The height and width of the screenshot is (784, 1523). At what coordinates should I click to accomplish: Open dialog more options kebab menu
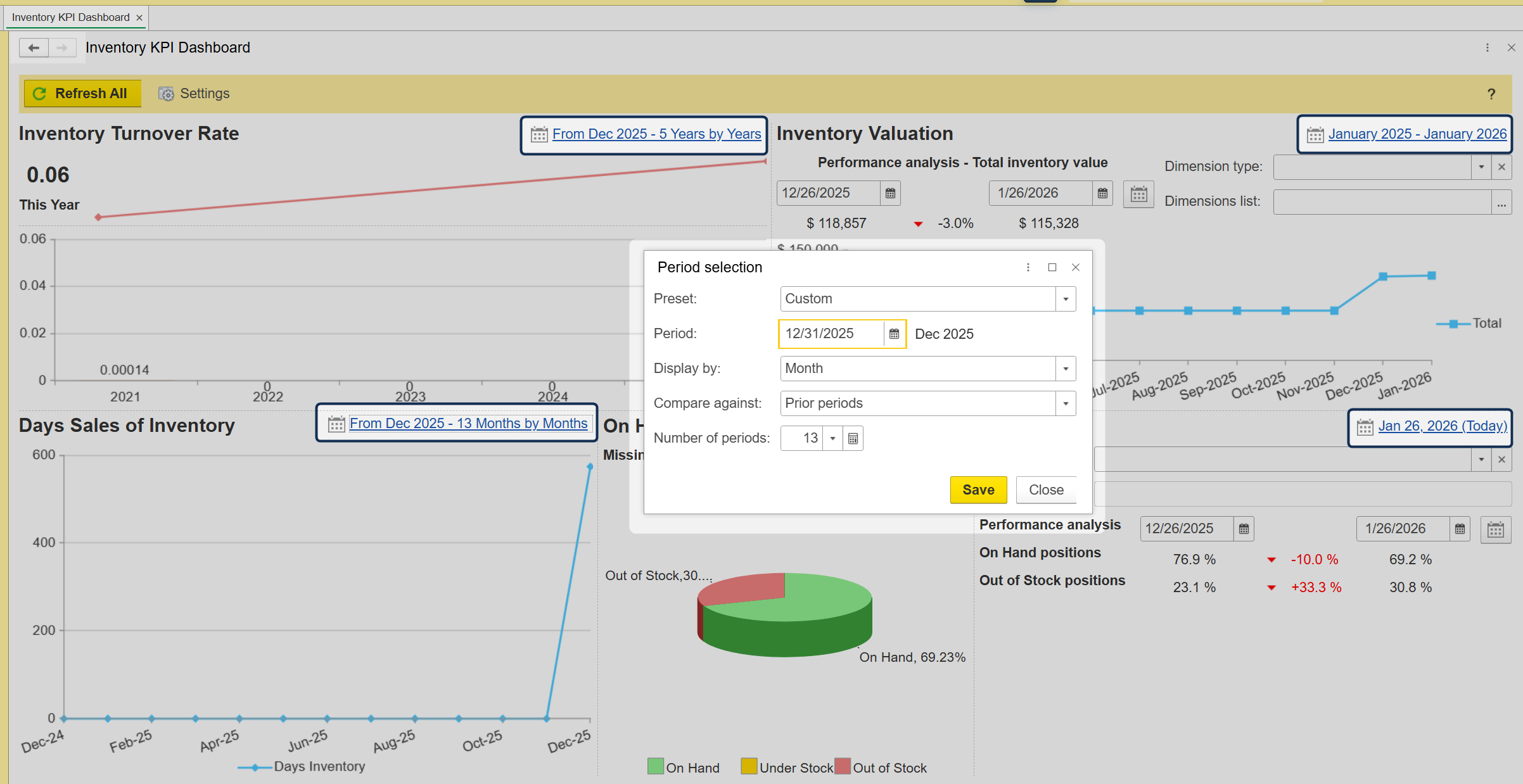coord(1028,267)
